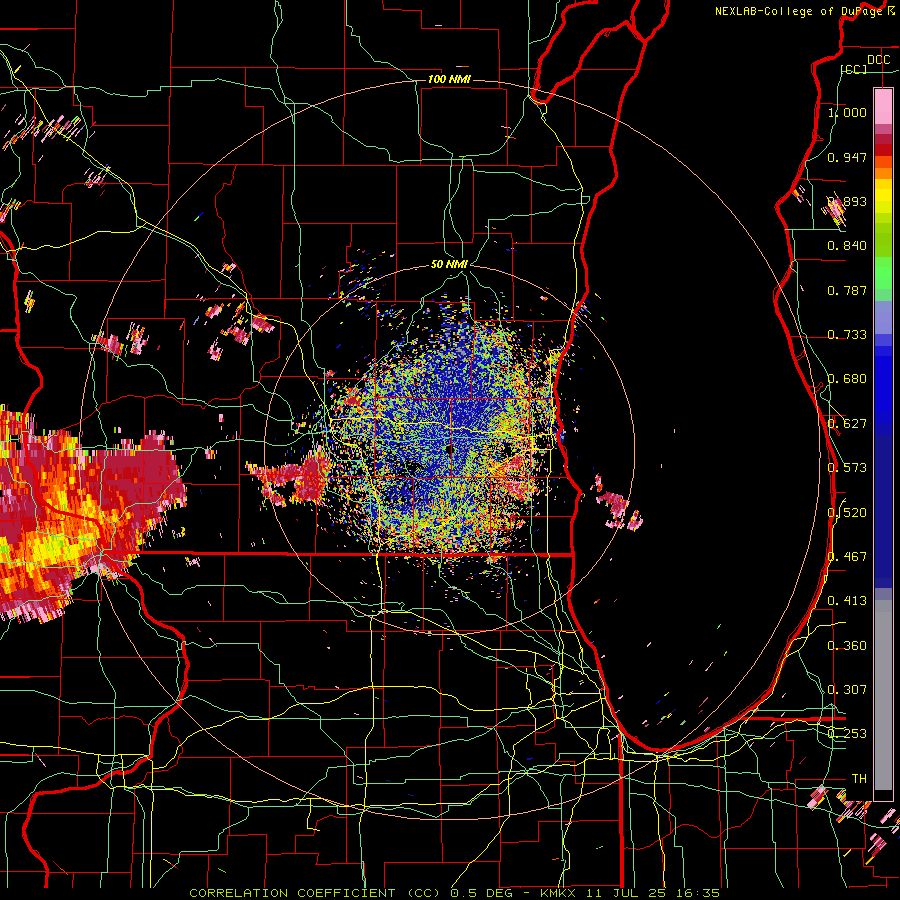Click the 0.253 scale value

point(847,734)
